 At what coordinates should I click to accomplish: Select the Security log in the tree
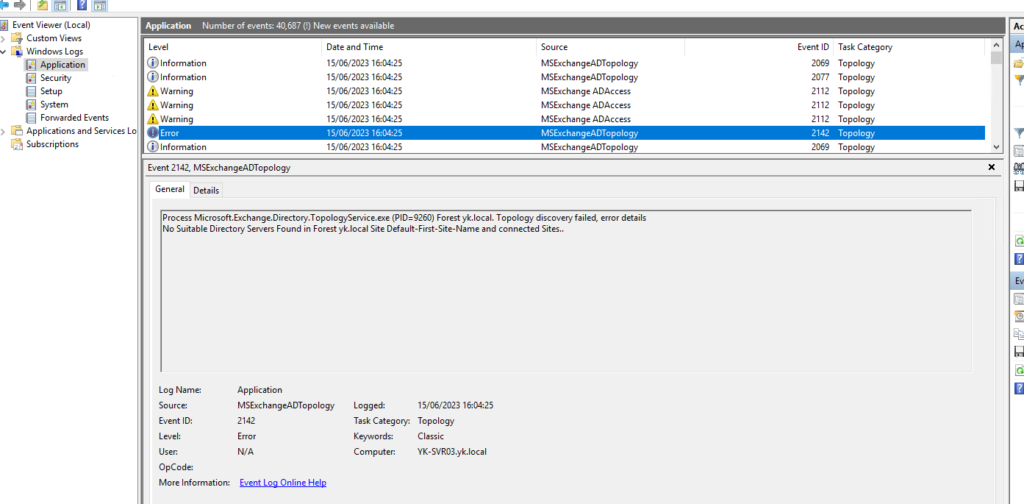(55, 78)
